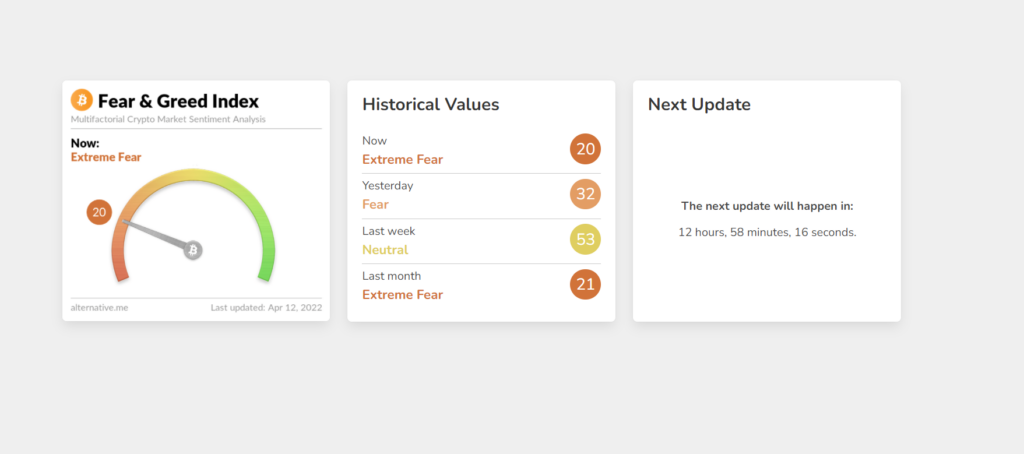
Task: Click the Fear & Greed Index title
Action: coord(178,101)
